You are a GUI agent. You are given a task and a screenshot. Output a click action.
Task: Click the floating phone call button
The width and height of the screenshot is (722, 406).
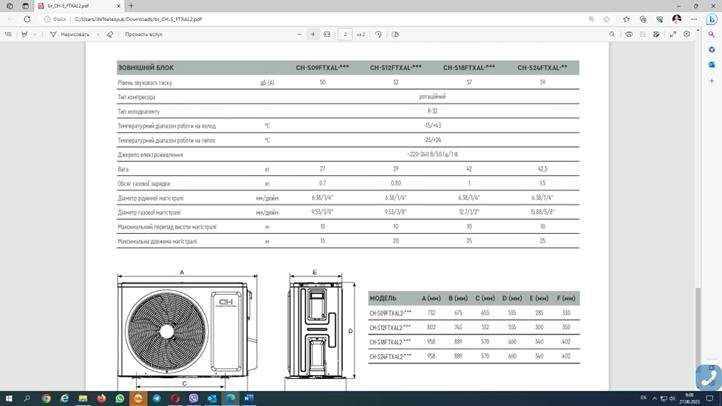coord(709,377)
